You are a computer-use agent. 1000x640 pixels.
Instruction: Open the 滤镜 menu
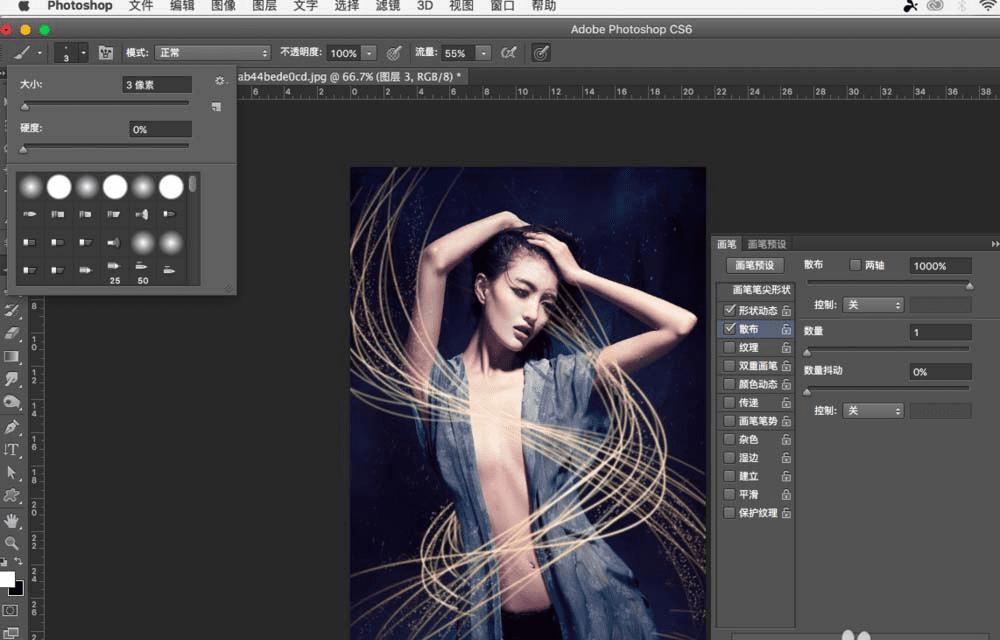point(386,6)
